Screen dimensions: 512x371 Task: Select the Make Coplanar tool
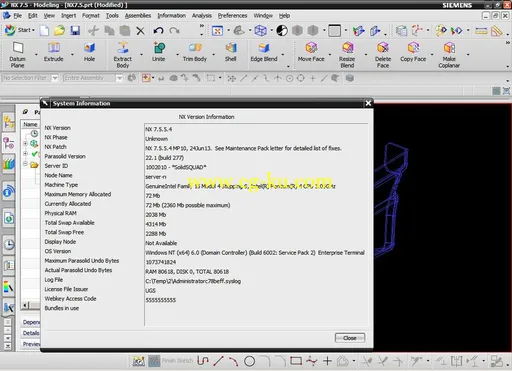[449, 55]
